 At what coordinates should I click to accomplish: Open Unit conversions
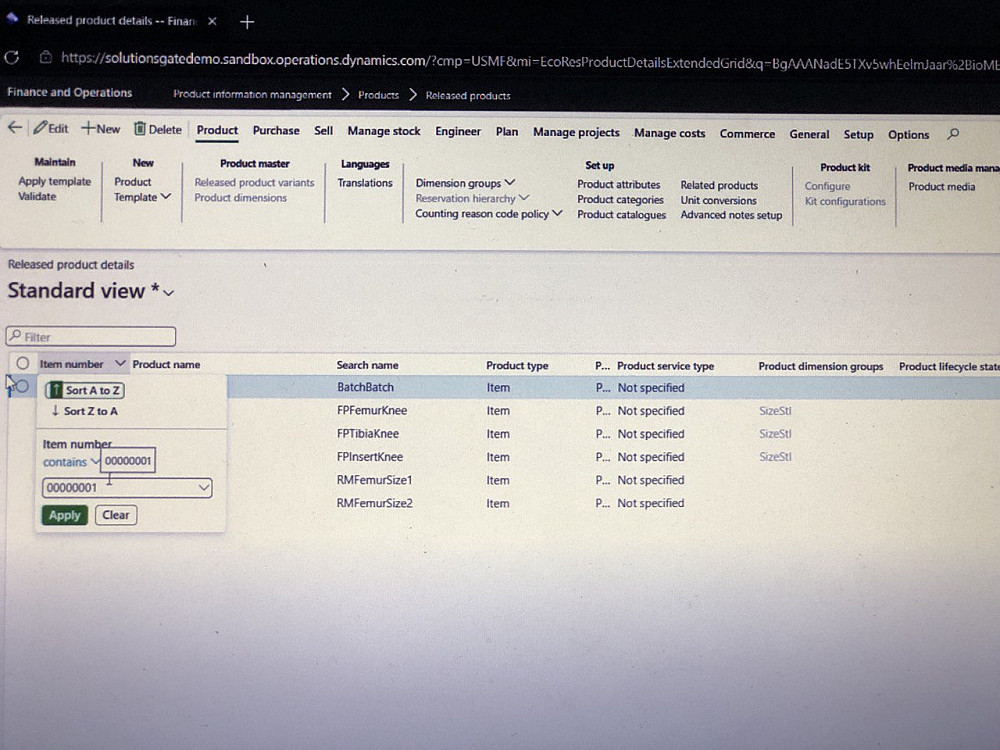[718, 200]
